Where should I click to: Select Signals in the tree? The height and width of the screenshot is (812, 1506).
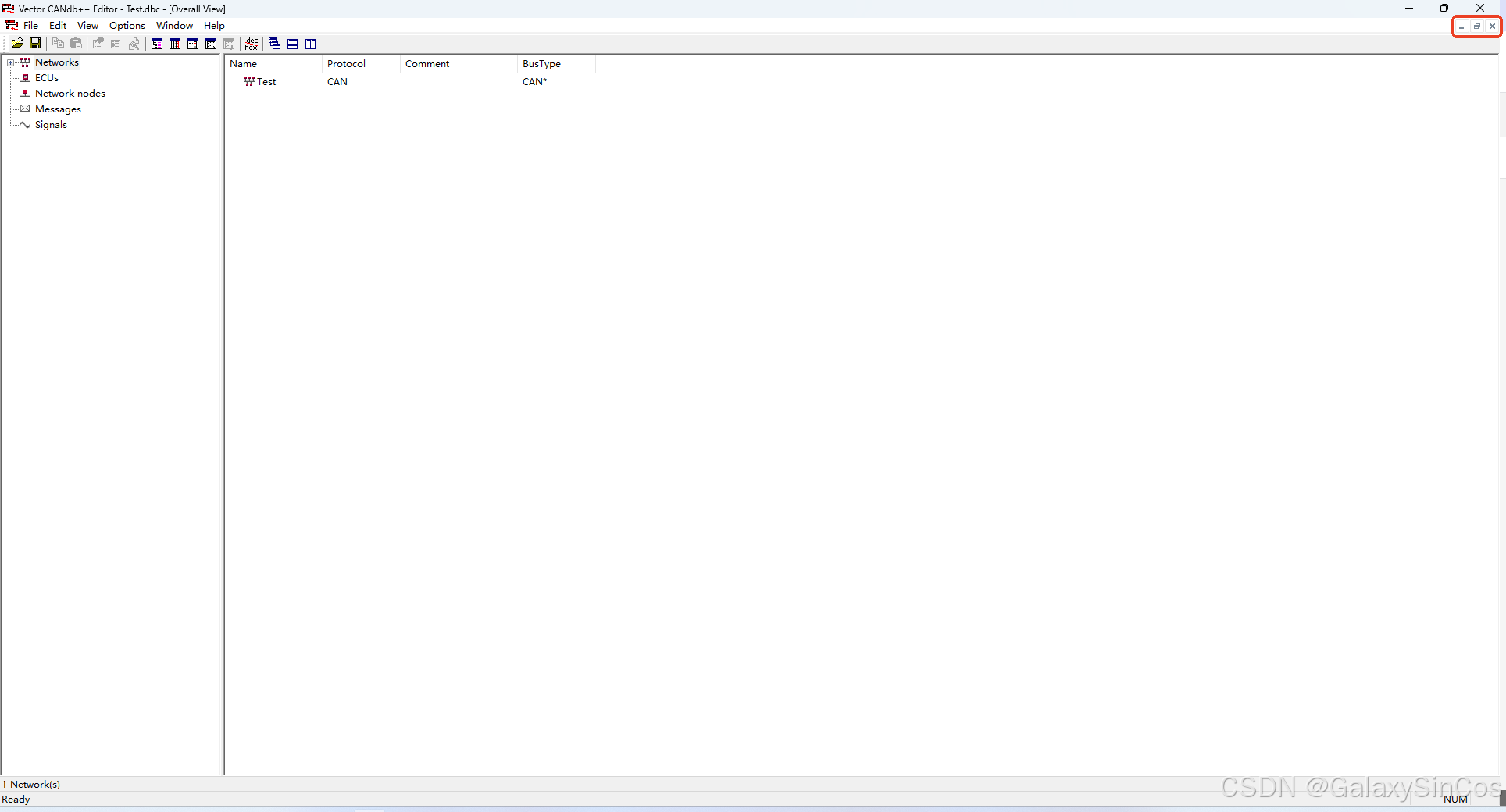pos(51,125)
